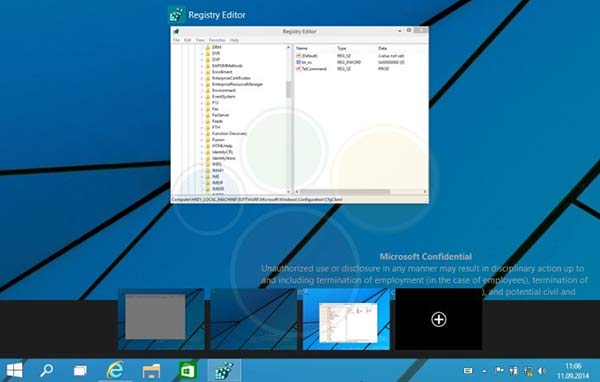600x382 pixels.
Task: Toggle the Task View taskbar icon
Action: click(x=80, y=371)
